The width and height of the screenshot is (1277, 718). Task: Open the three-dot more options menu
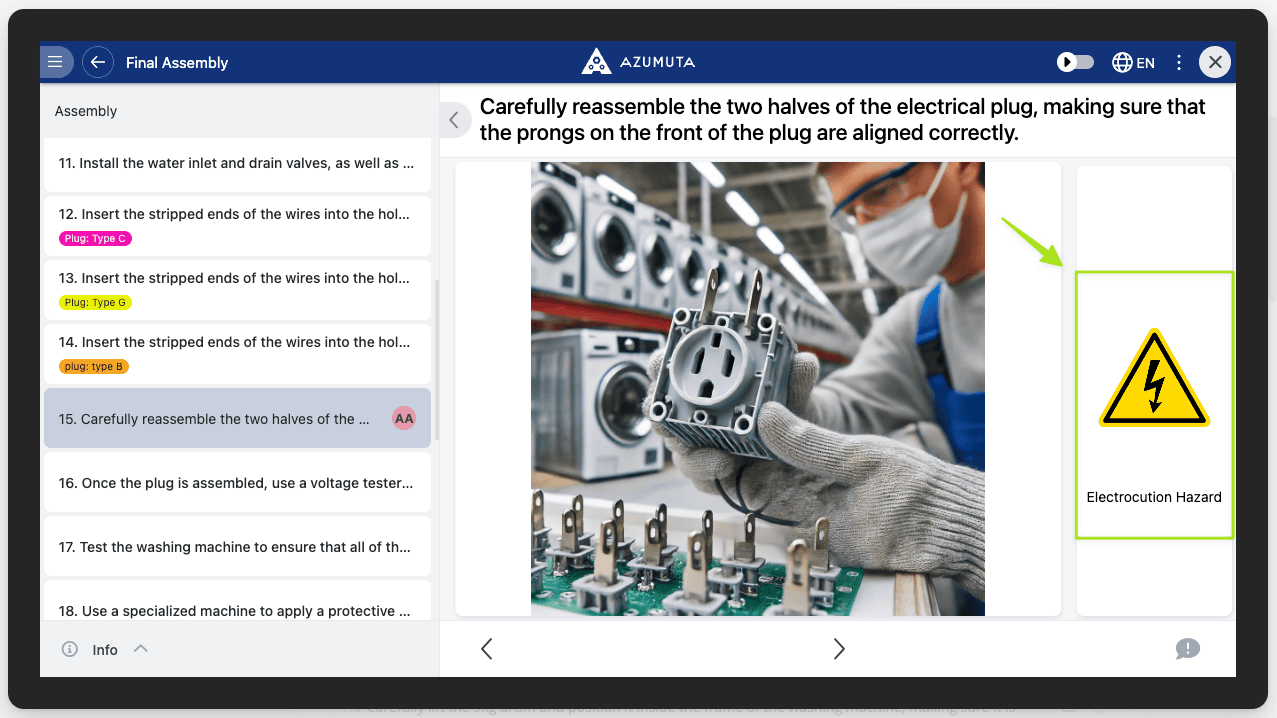(x=1179, y=62)
